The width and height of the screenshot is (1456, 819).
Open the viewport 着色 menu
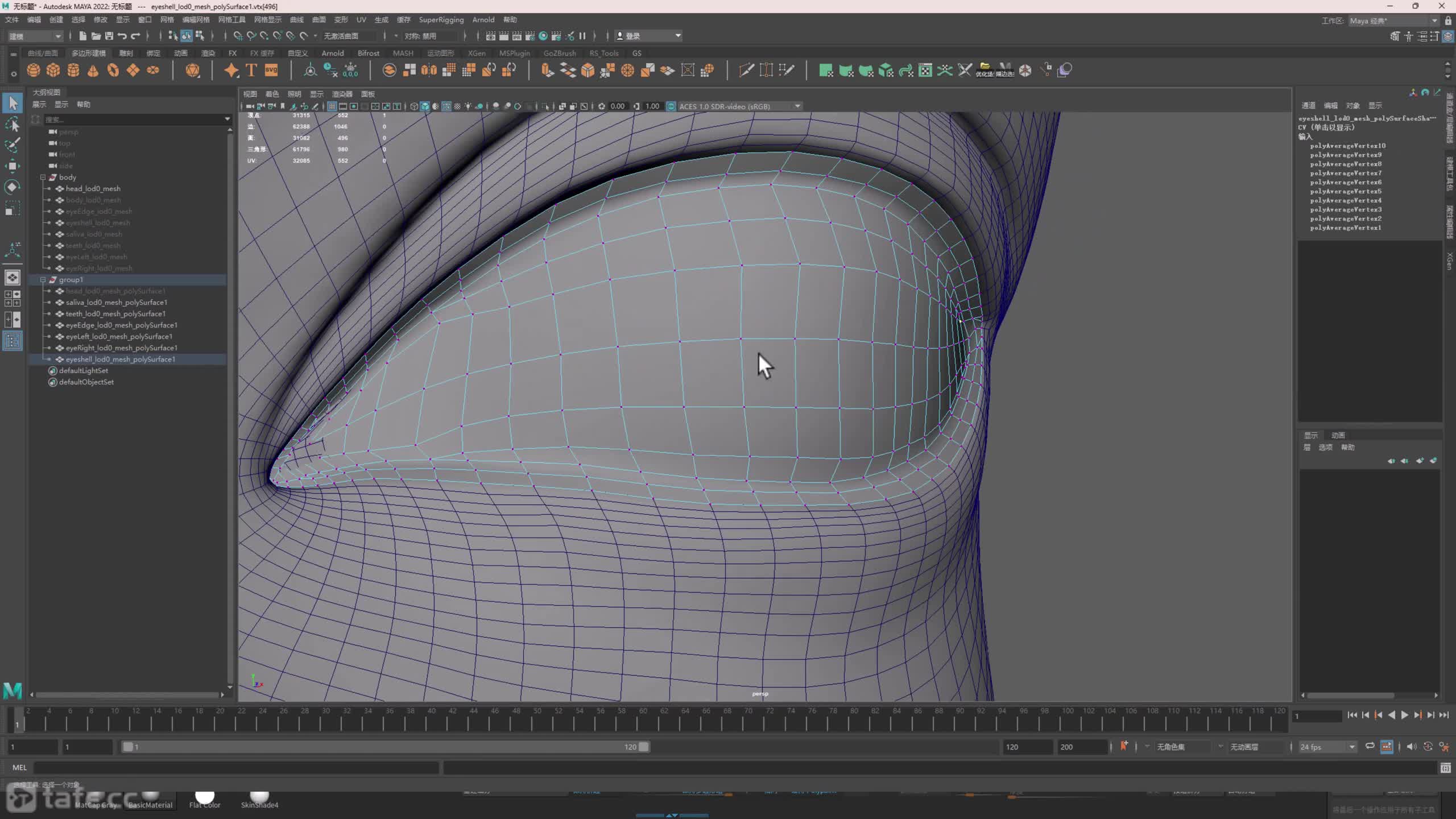point(272,94)
